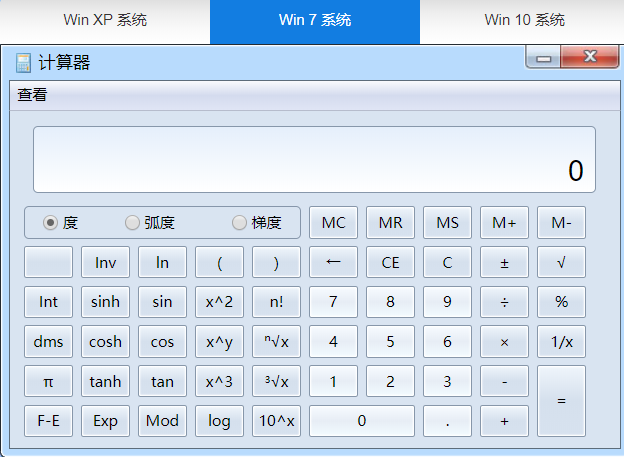Click the percent % key
Screen dimensions: 624x457
pyautogui.click(x=561, y=302)
